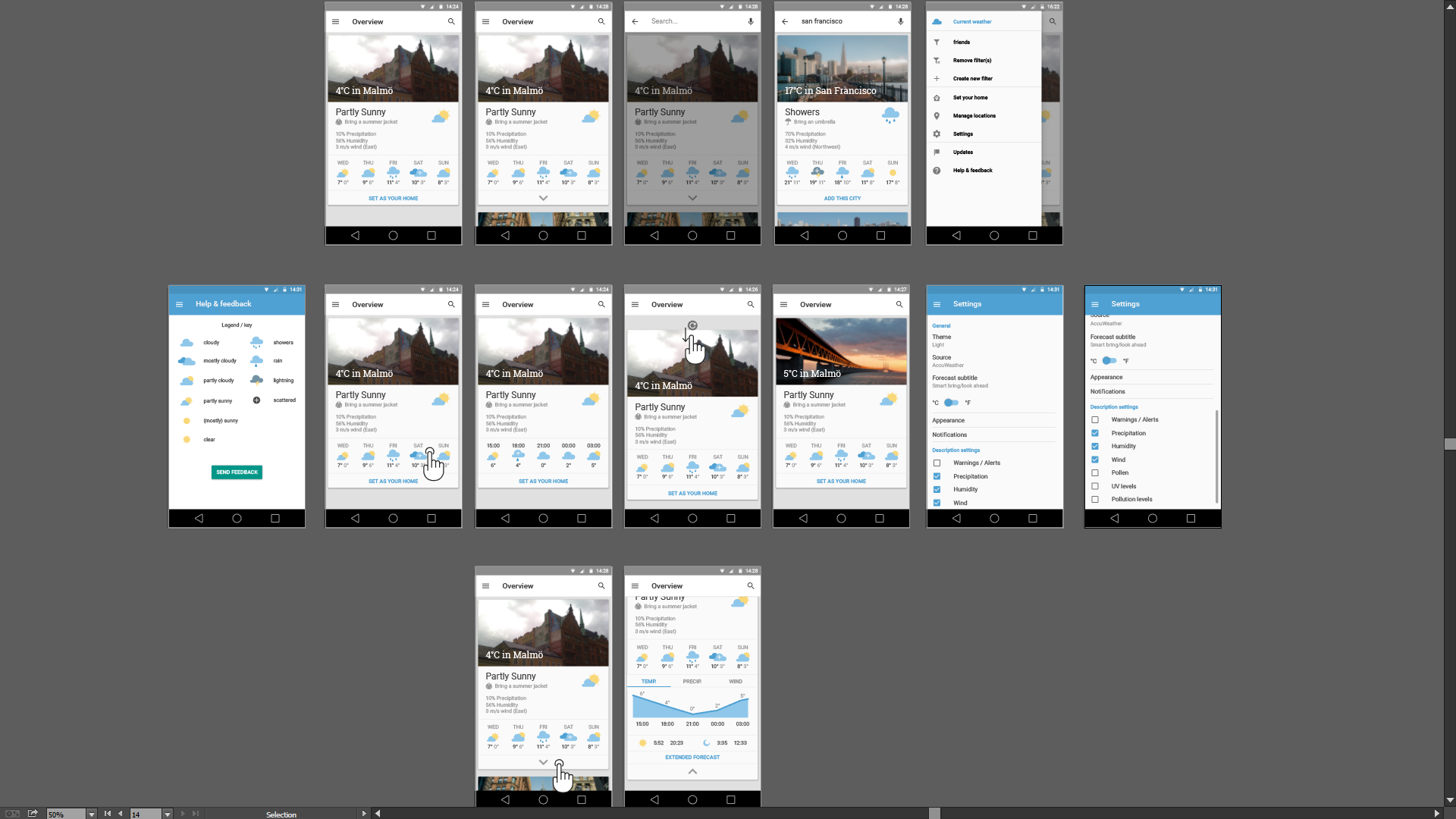Select the Remove filter(s) funnel icon
This screenshot has height=819, width=1456.
937,61
